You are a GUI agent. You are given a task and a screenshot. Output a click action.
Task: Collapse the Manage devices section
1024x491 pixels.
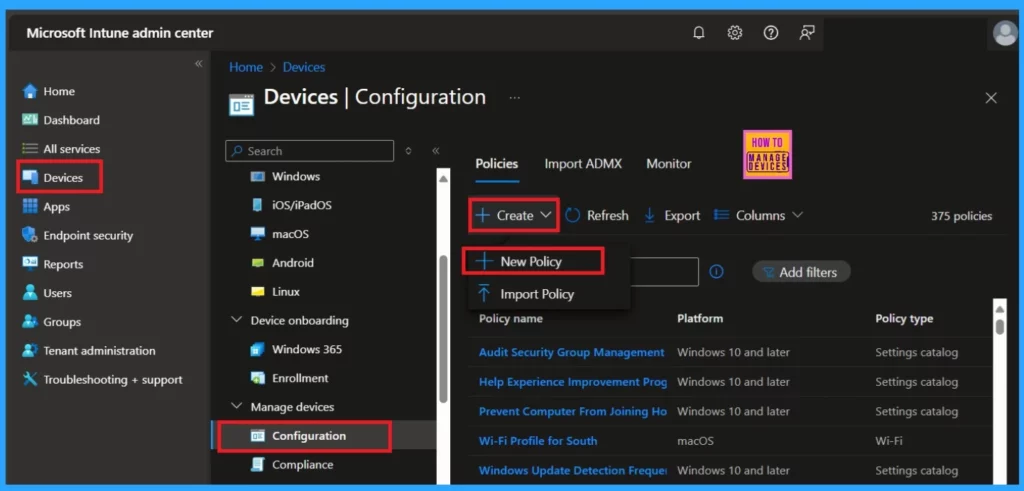click(x=236, y=407)
